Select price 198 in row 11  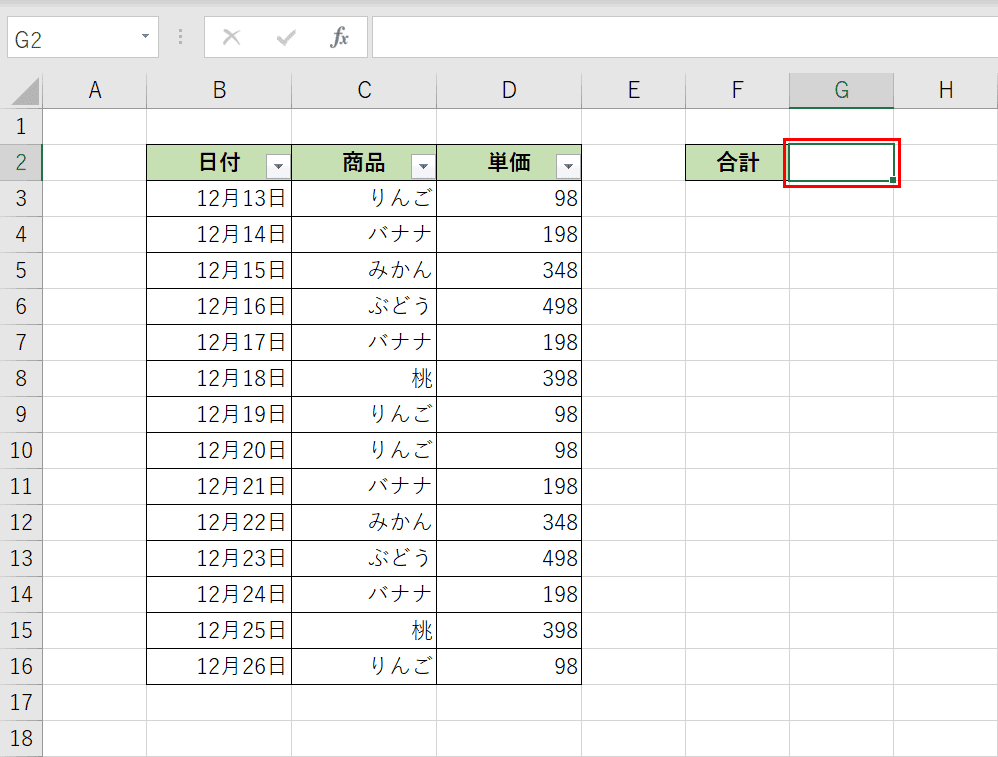pyautogui.click(x=509, y=487)
